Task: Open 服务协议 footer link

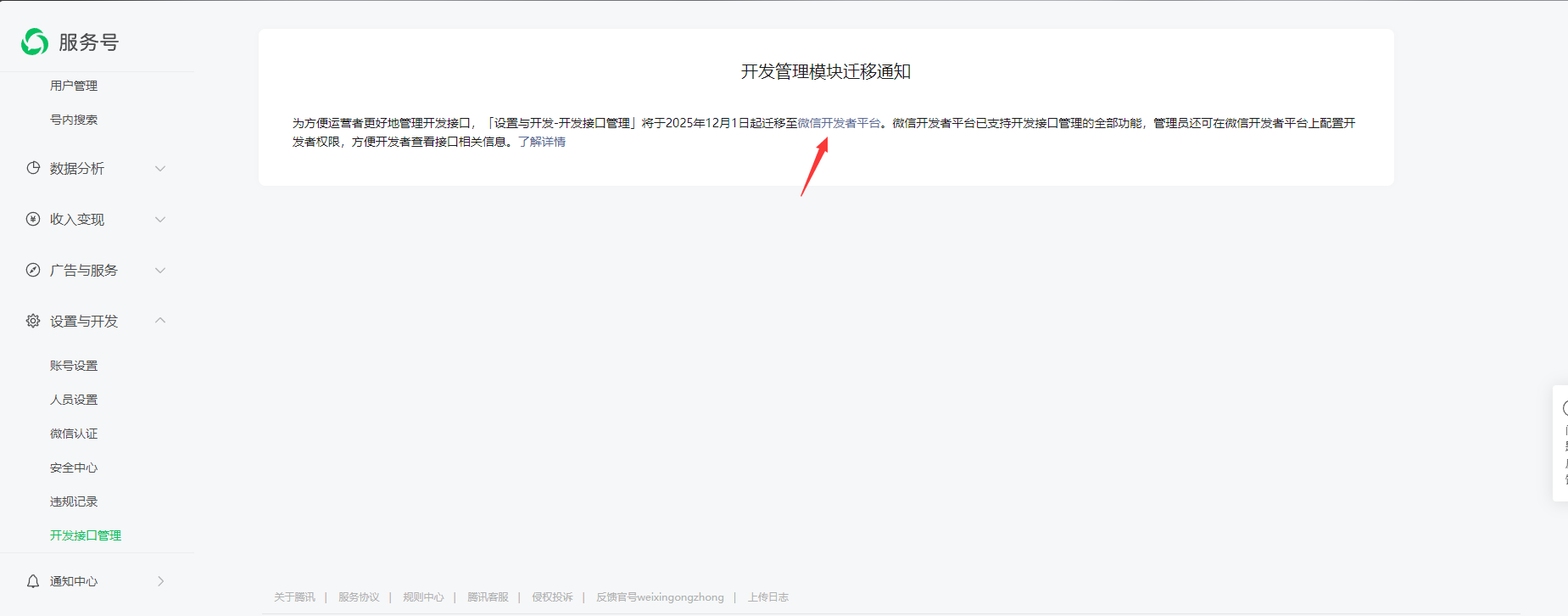Action: point(359,597)
